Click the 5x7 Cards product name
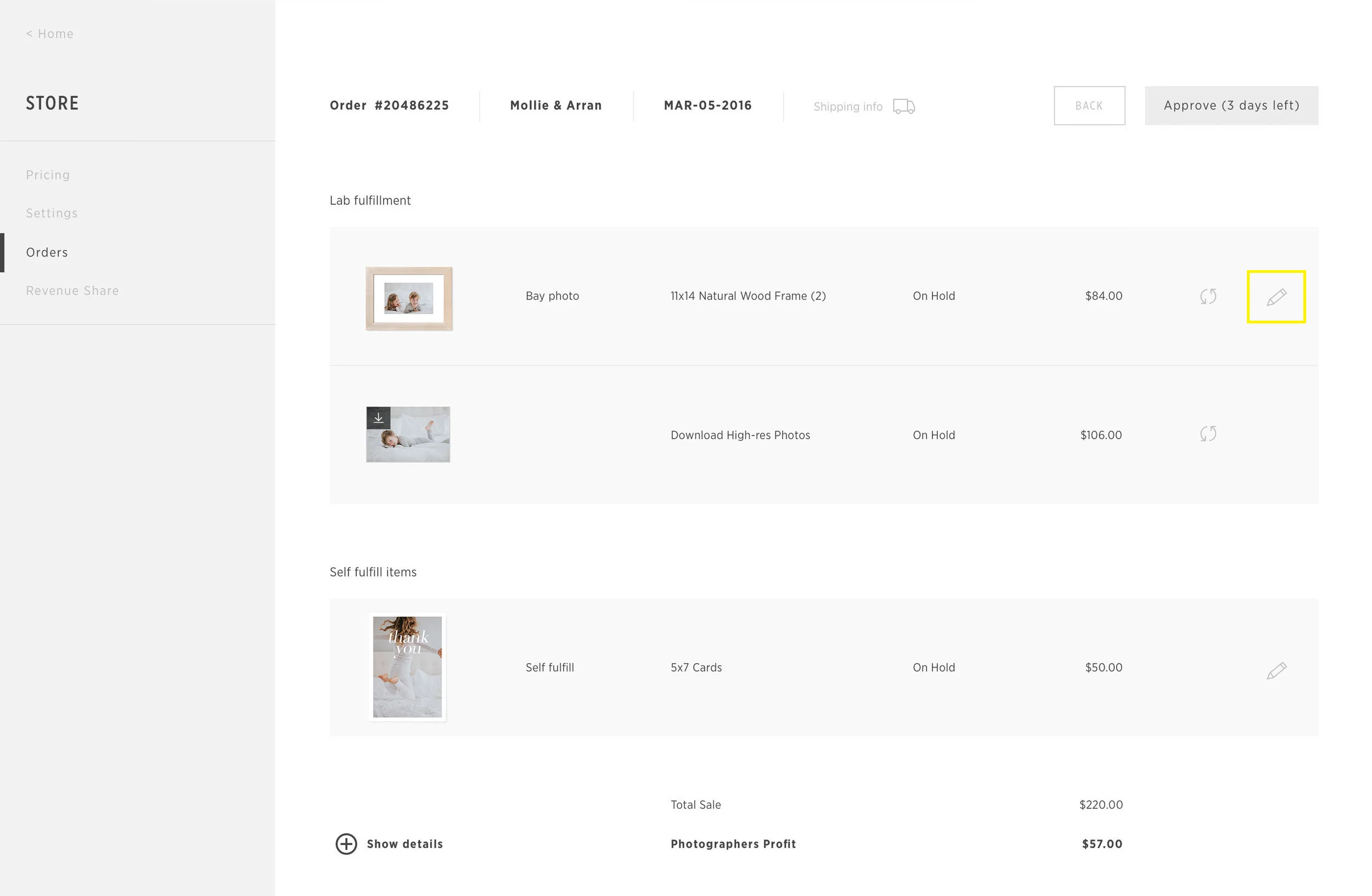The width and height of the screenshot is (1372, 896). (696, 667)
